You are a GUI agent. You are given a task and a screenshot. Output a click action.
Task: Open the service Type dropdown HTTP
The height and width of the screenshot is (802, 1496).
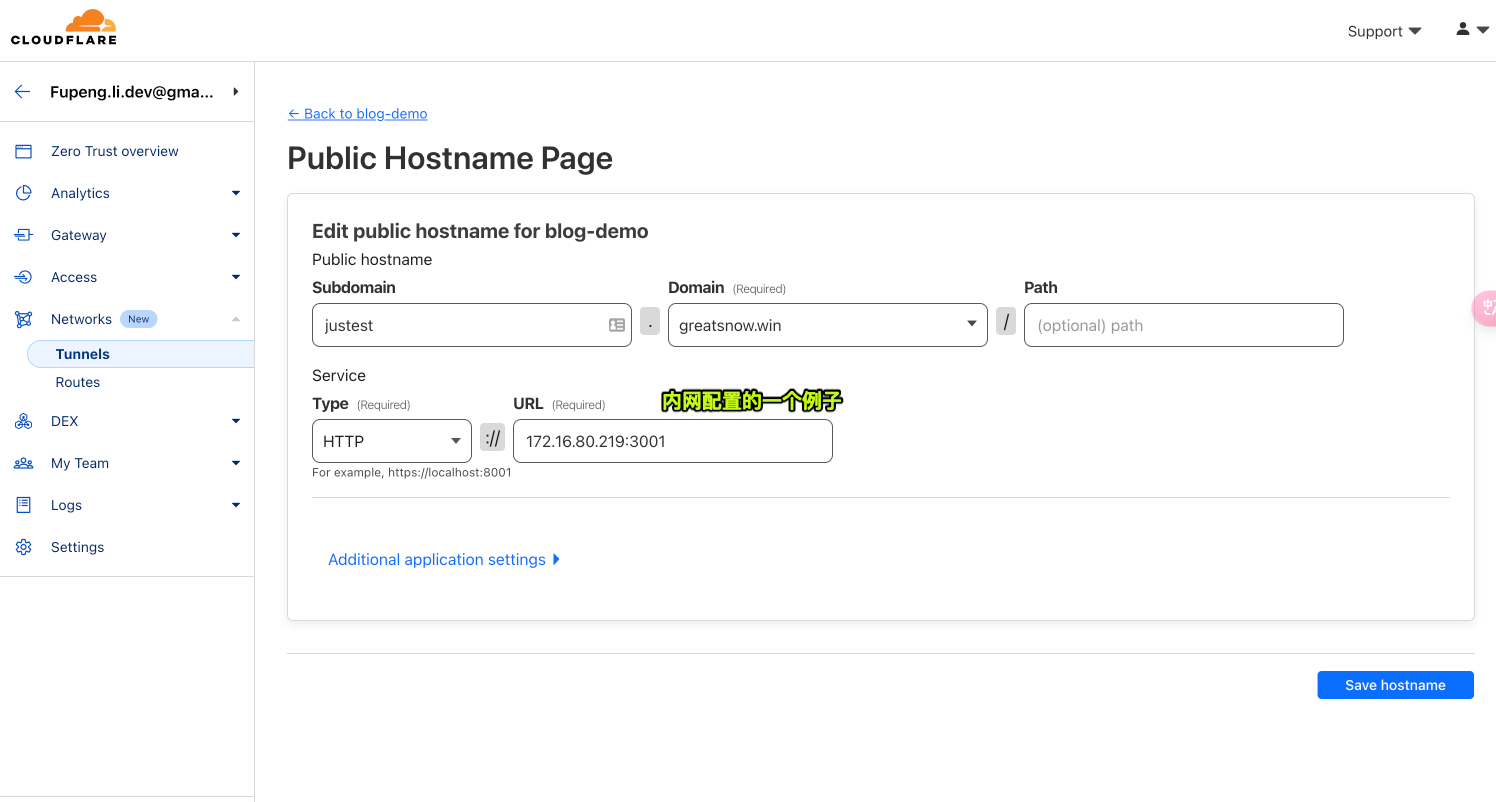392,441
